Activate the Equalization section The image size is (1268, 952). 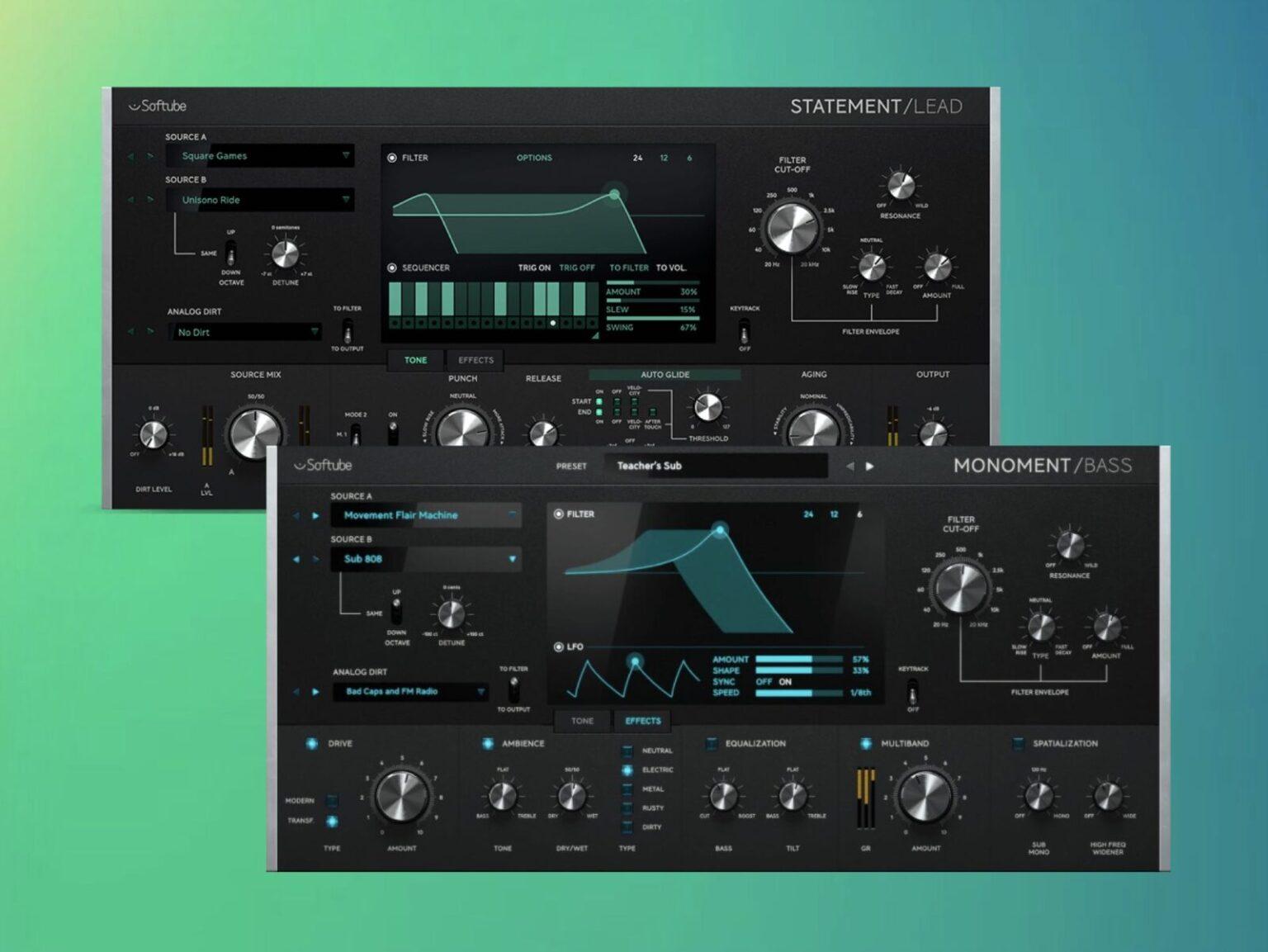711,743
